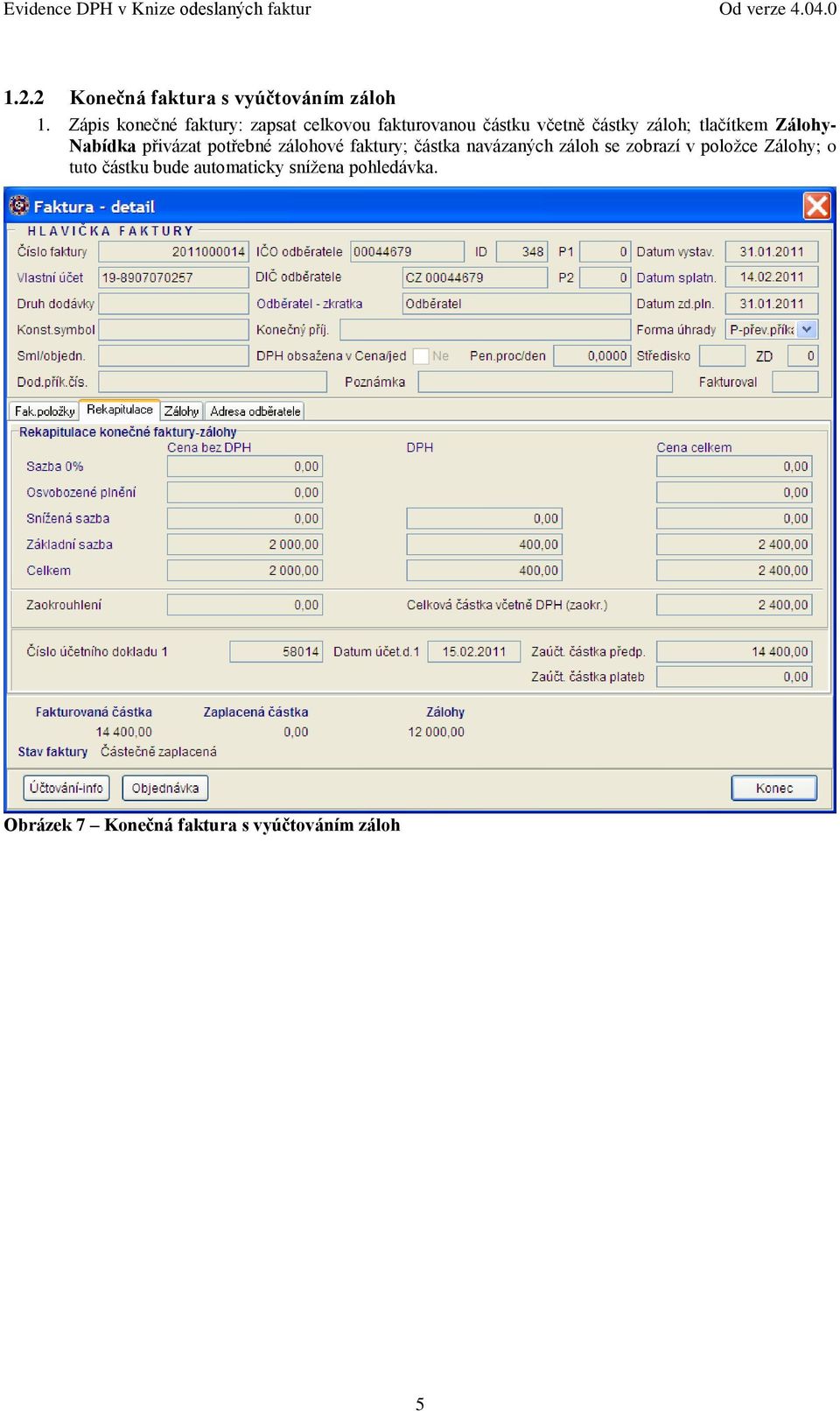This screenshot has width=840, height=1411.
Task: Click Celkem Cena bez DPH field
Action: click(x=244, y=571)
